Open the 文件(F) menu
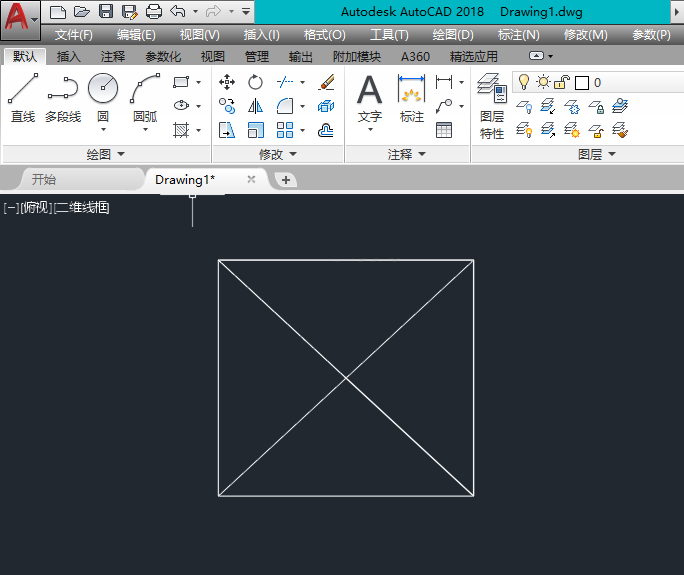 (x=73, y=34)
